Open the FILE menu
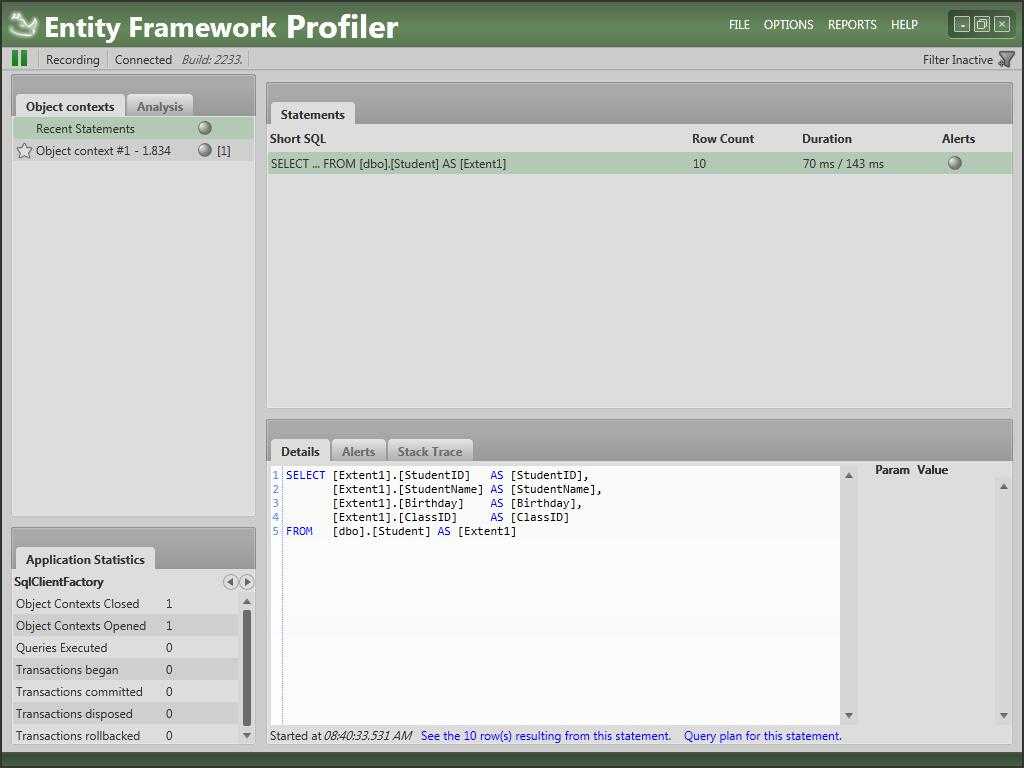The height and width of the screenshot is (768, 1024). coord(739,25)
